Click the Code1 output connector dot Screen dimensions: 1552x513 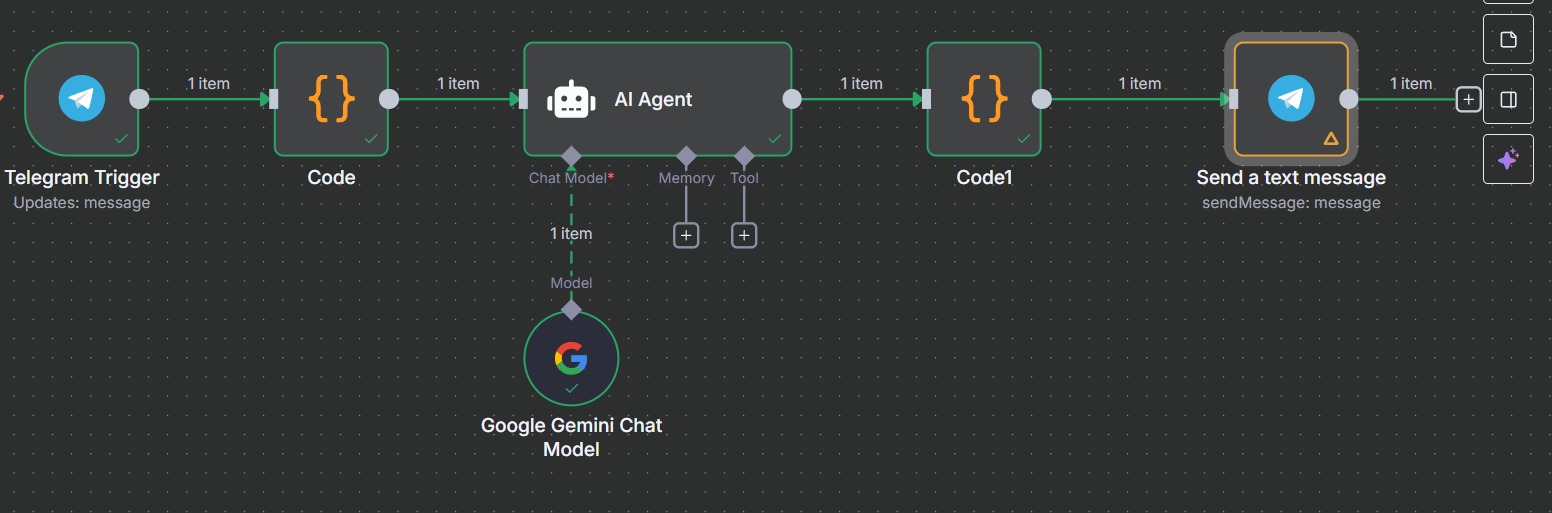(x=1041, y=99)
